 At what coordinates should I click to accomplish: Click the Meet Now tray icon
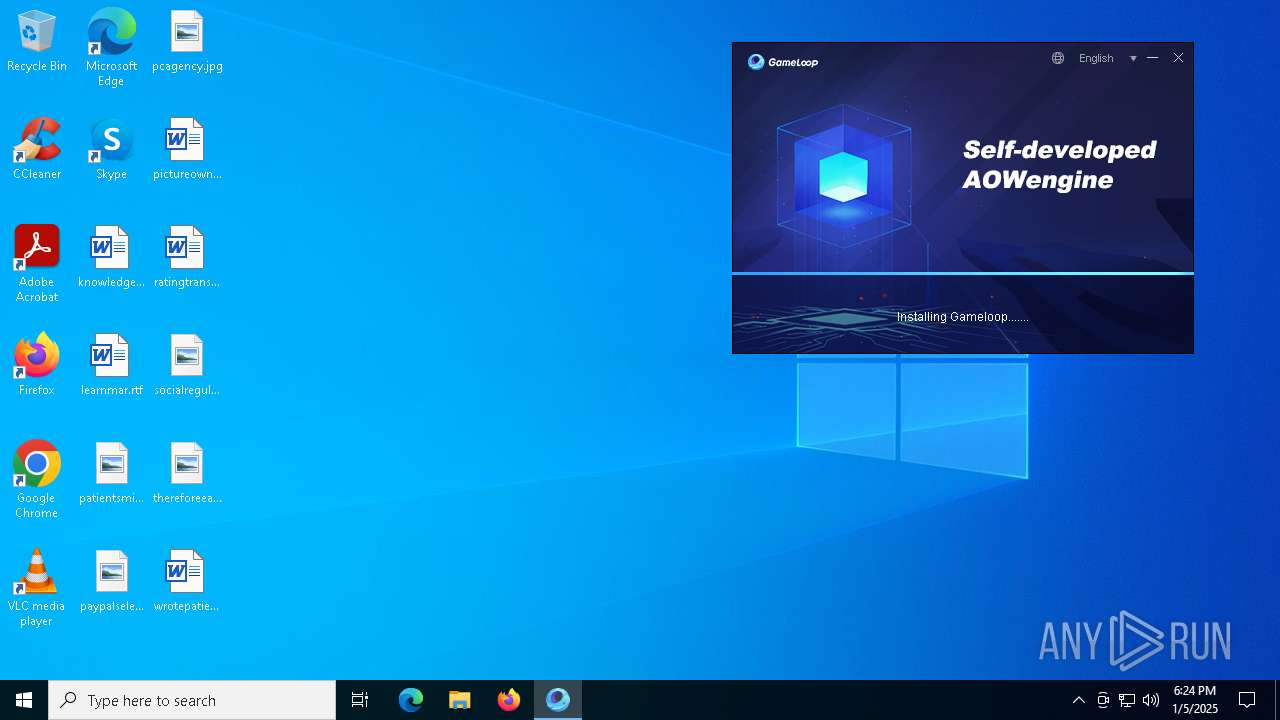pos(1103,700)
